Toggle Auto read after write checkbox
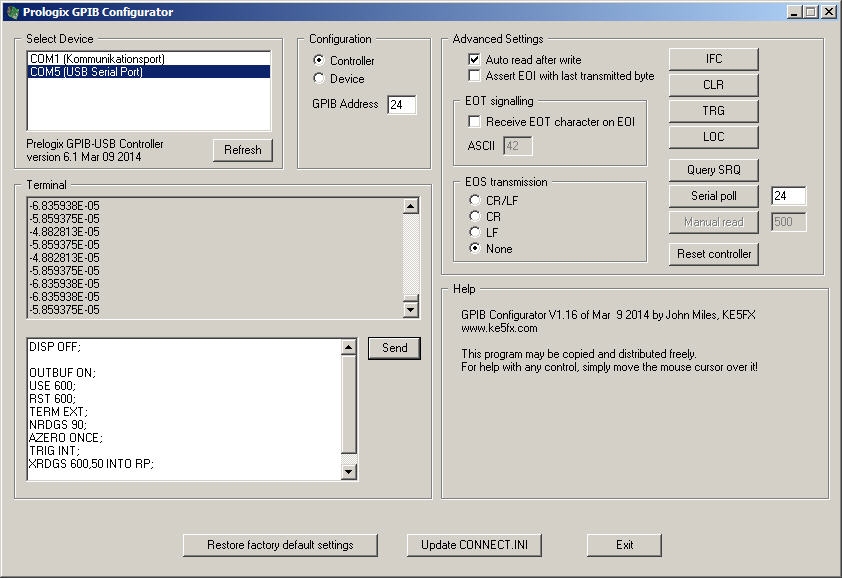Image resolution: width=842 pixels, height=578 pixels. [475, 60]
